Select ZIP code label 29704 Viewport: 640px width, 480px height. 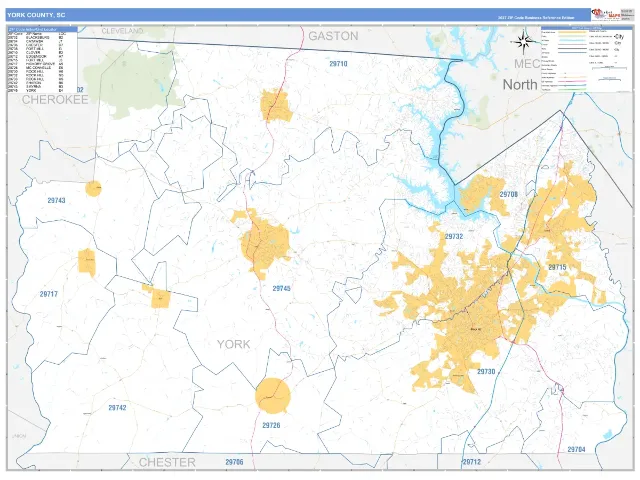click(x=576, y=449)
